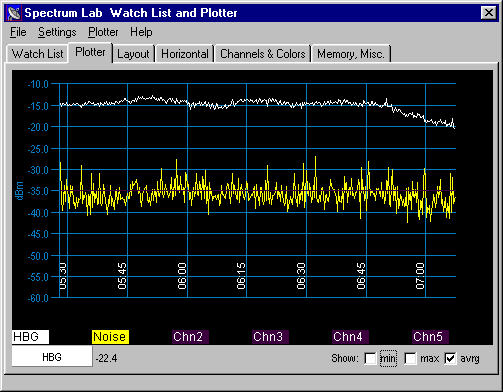This screenshot has height=392, width=503.
Task: Select the Plotter tab
Action: (90, 52)
